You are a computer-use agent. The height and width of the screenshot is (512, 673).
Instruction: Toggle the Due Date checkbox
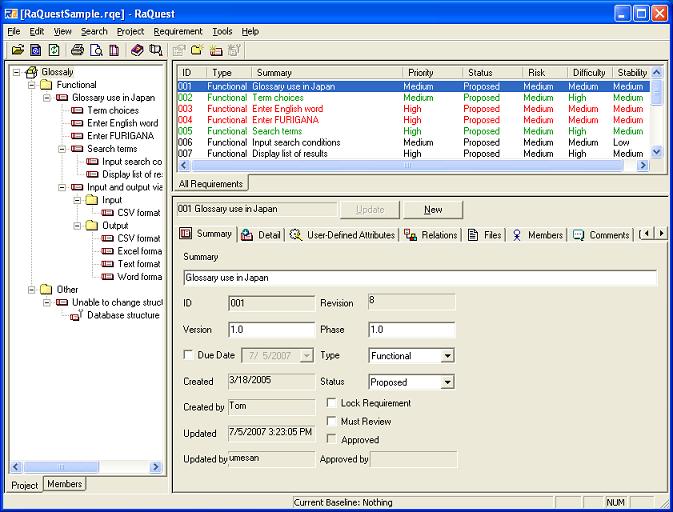188,354
